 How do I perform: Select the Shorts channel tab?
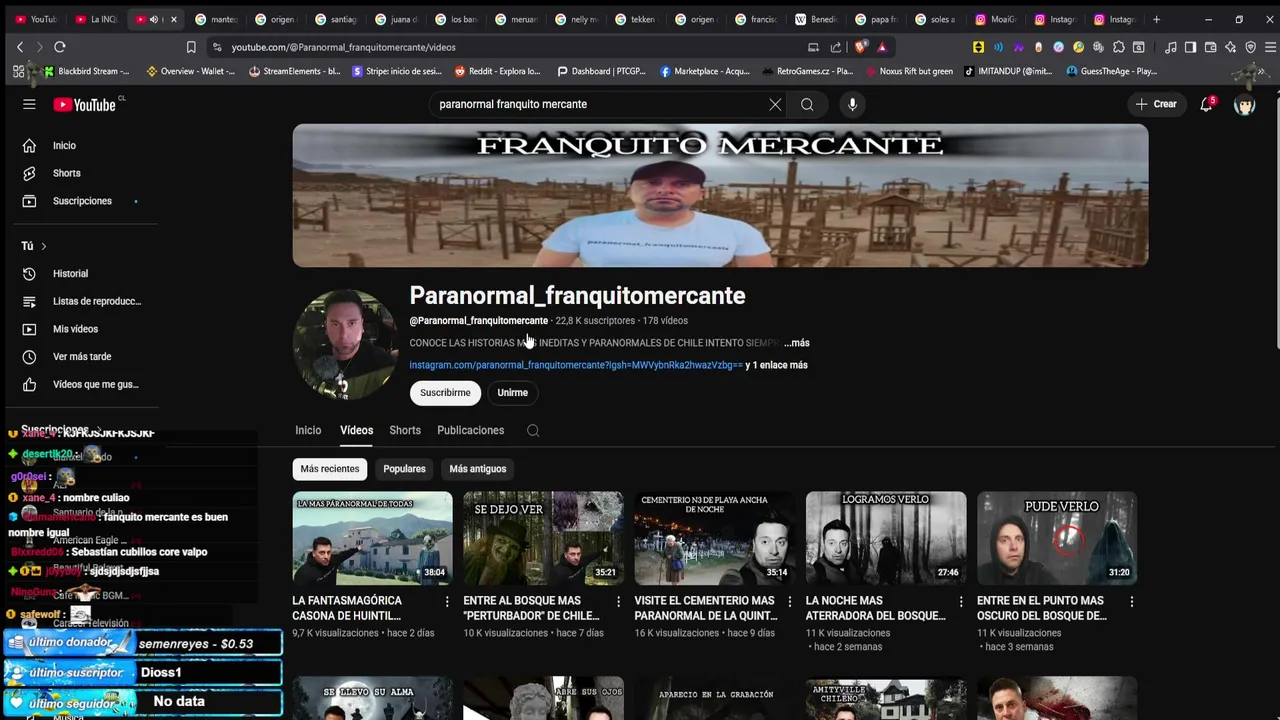click(405, 430)
